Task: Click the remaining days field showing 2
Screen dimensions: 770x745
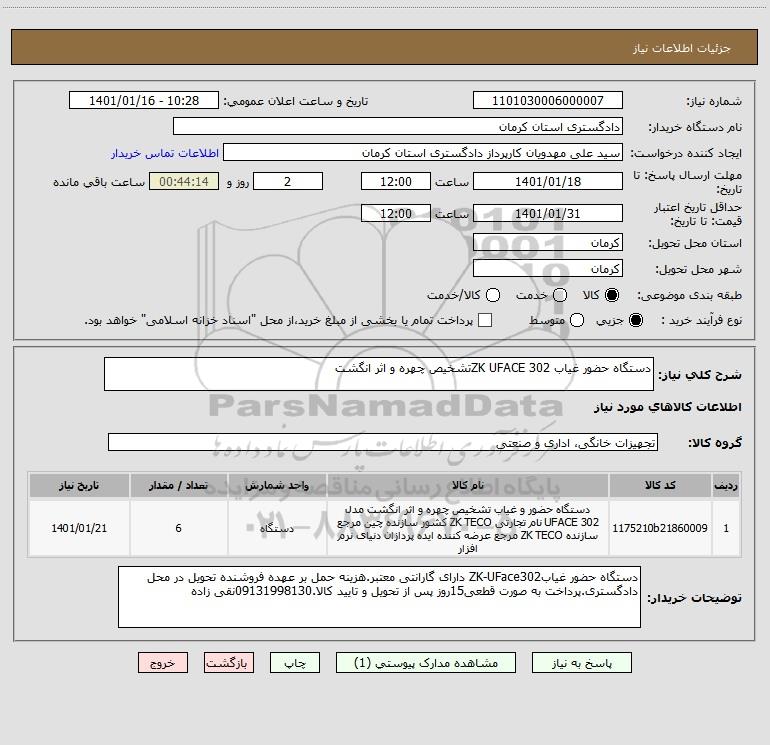Action: coord(288,181)
